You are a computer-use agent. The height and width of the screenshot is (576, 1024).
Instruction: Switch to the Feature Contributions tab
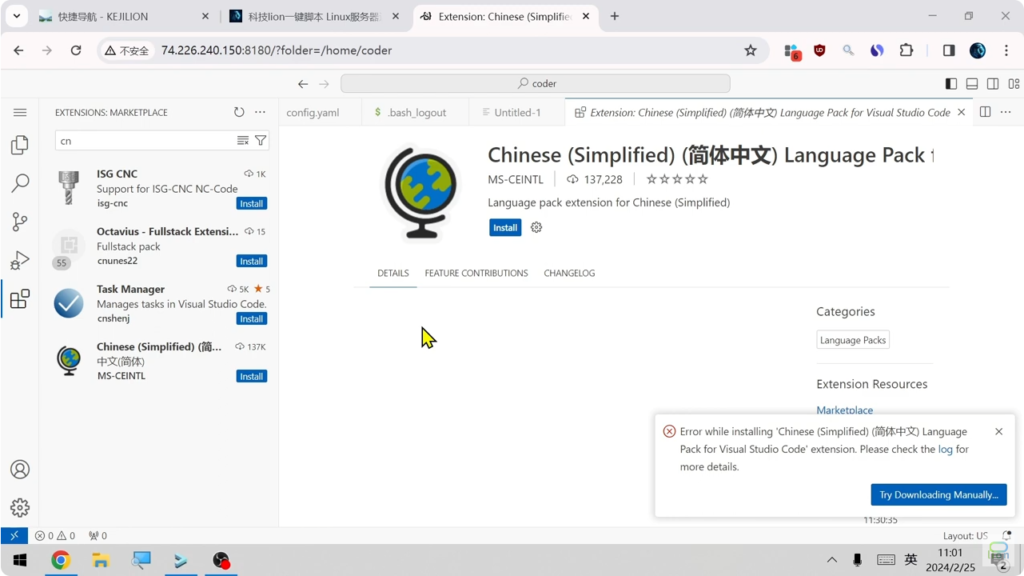[x=476, y=273]
